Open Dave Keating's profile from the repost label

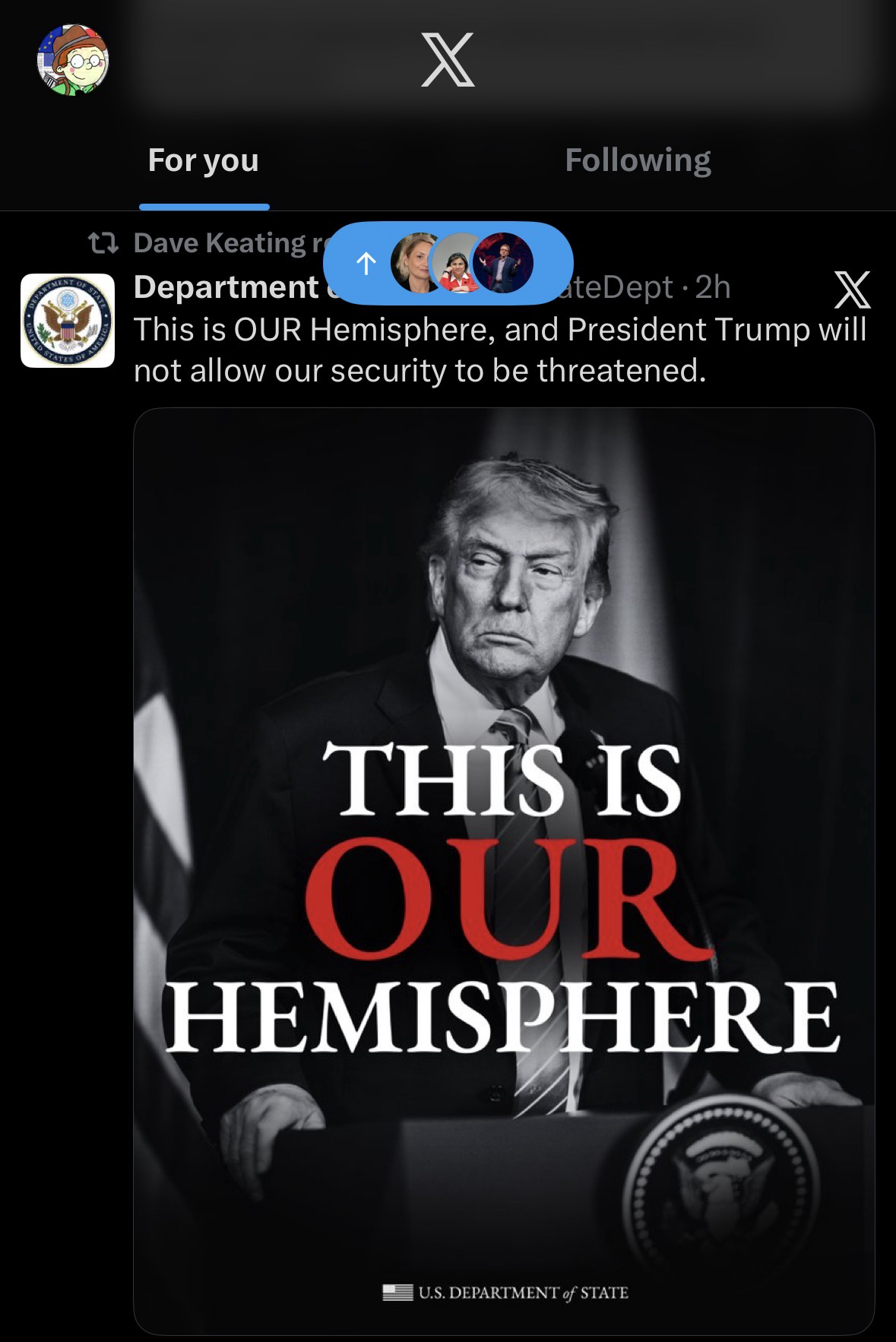(x=219, y=242)
